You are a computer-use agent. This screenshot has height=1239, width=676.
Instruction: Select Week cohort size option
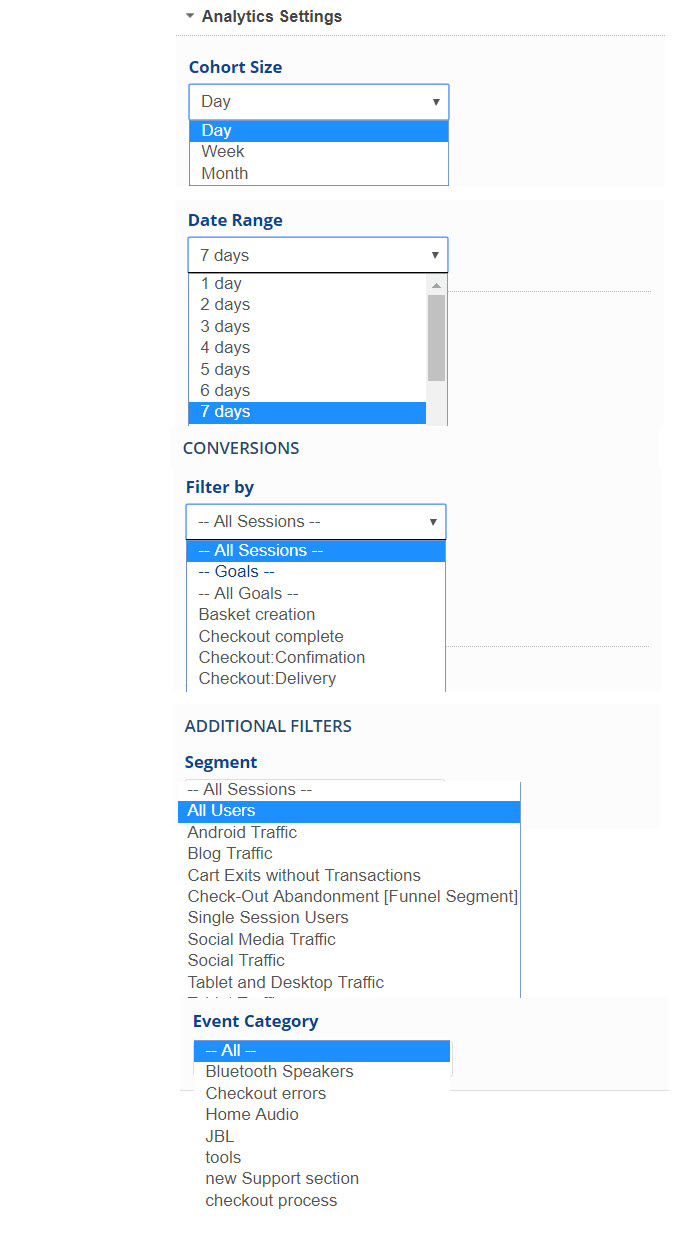click(223, 152)
